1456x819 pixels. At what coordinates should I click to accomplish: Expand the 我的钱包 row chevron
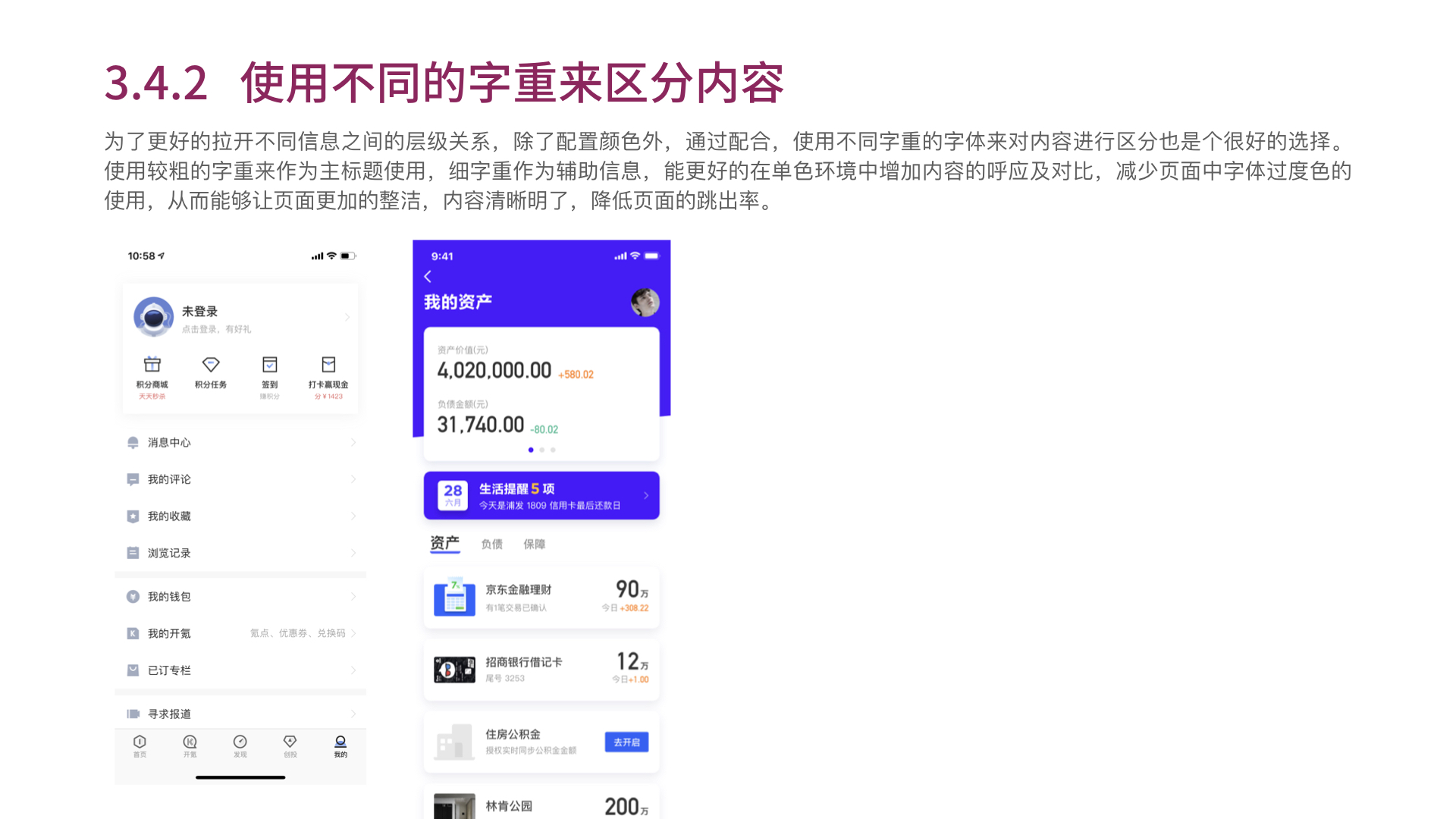[x=353, y=597]
